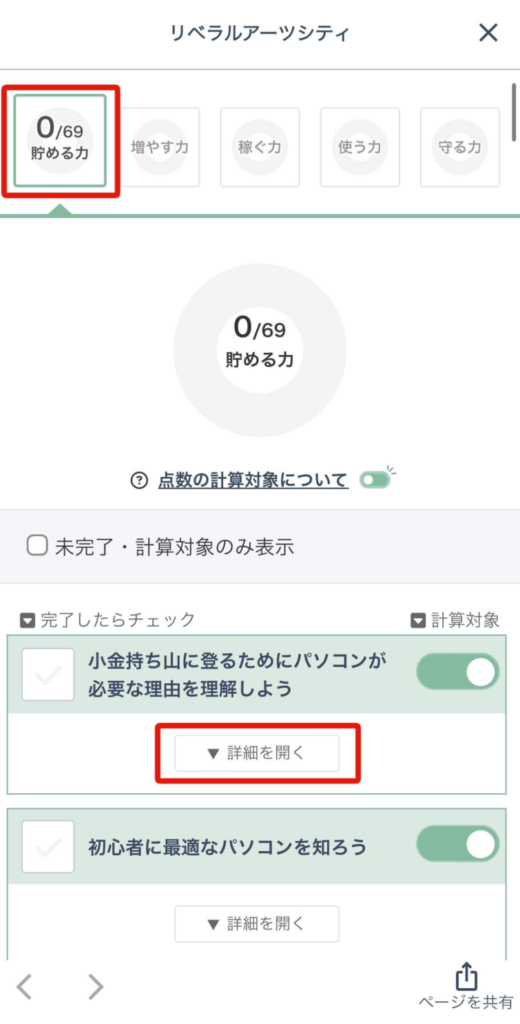Select the 稼ぐ力 tab
The image size is (520, 1024).
pyautogui.click(x=260, y=147)
